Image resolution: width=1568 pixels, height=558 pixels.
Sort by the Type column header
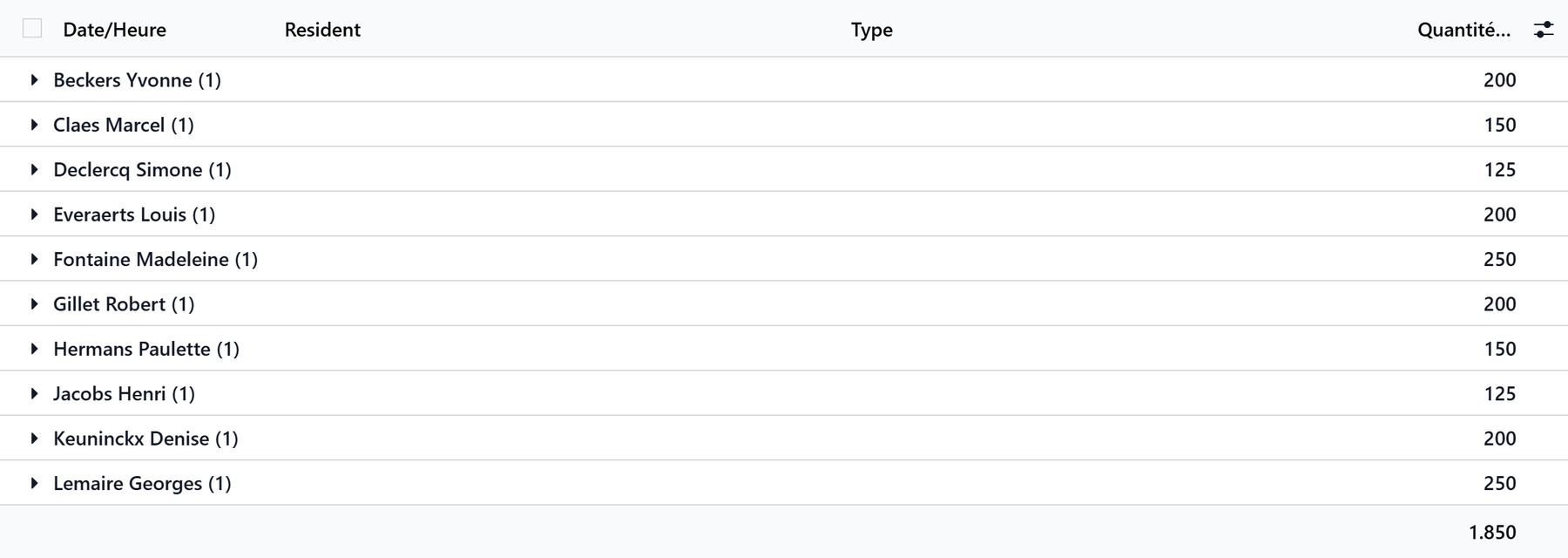[872, 30]
